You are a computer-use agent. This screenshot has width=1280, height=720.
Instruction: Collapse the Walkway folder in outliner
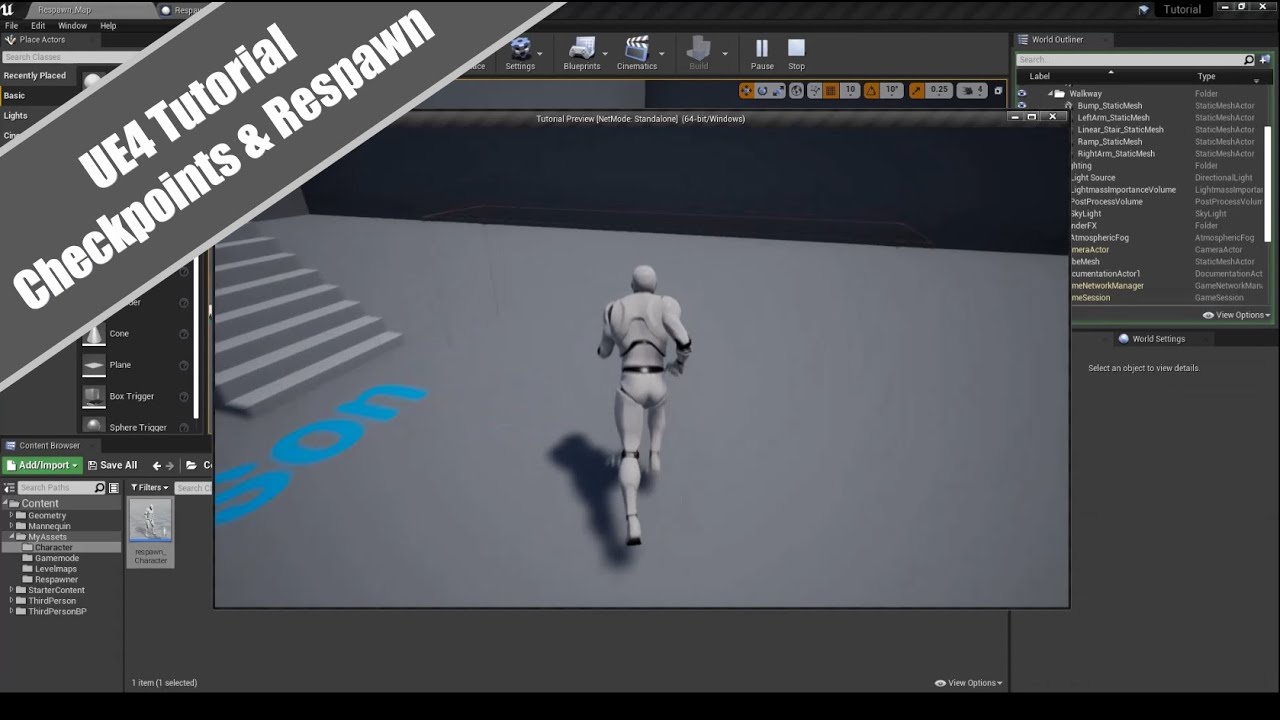click(1050, 93)
